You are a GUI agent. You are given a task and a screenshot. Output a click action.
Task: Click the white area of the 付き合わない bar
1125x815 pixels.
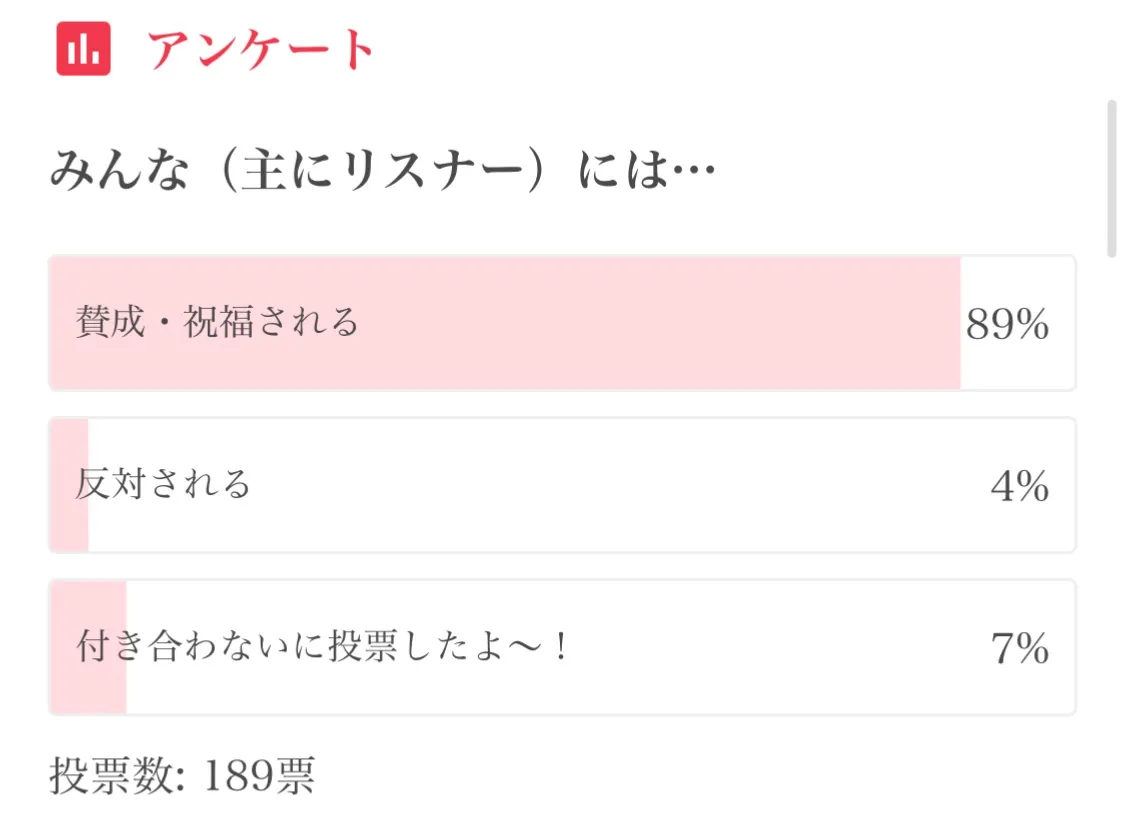point(780,648)
